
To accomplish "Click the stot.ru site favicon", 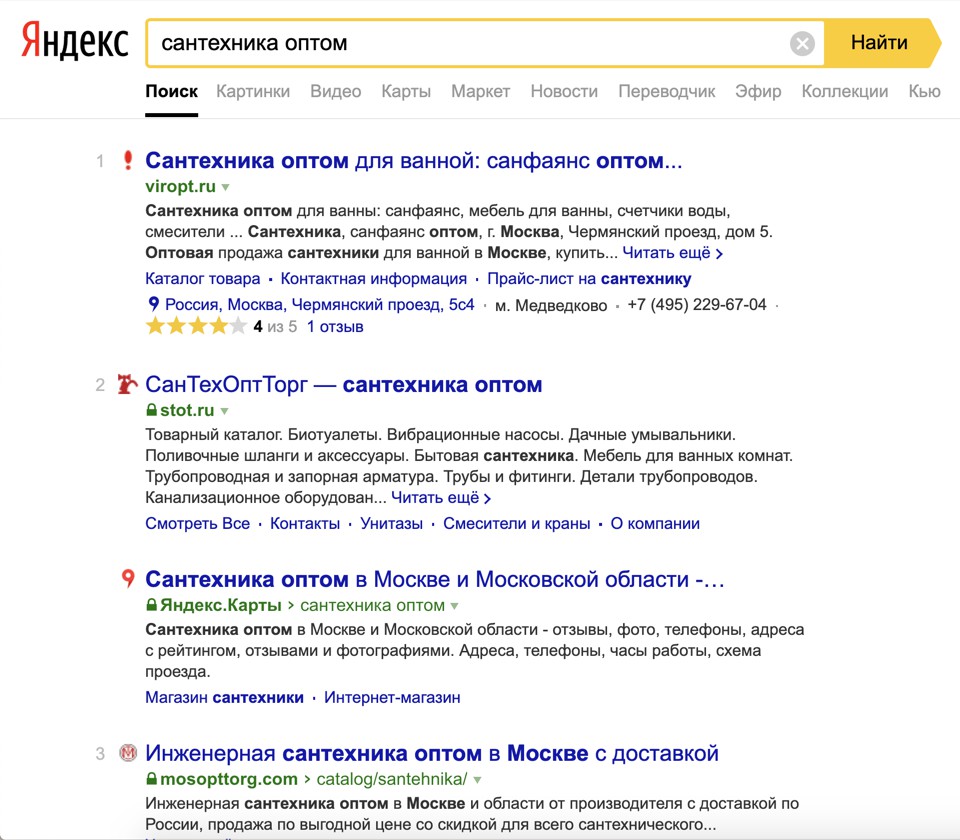I will coord(127,384).
